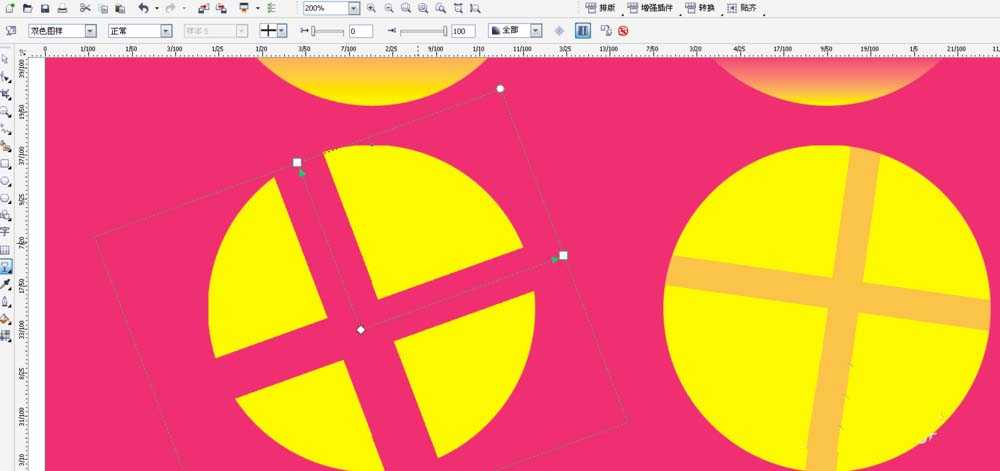This screenshot has height=471, width=1000.
Task: Expand the 双色图样 transparency type dropdown
Action: [x=91, y=31]
